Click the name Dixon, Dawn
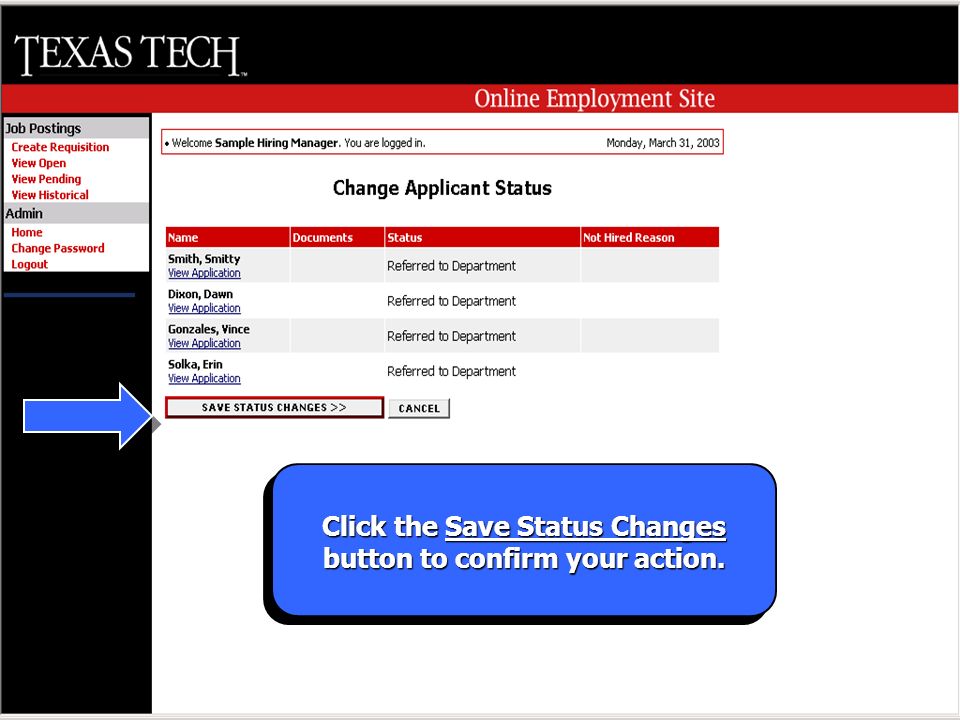The height and width of the screenshot is (720, 960). (200, 294)
